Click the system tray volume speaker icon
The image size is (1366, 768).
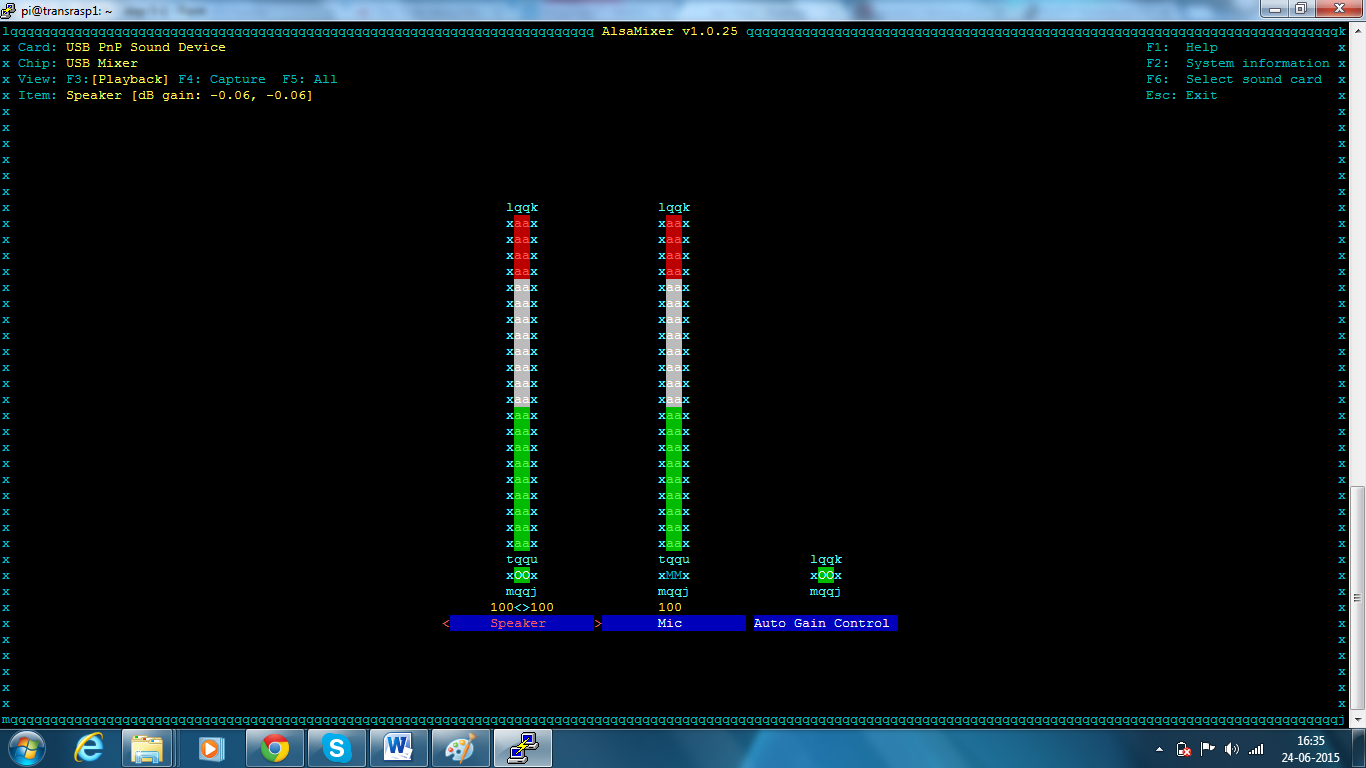pyautogui.click(x=1231, y=749)
